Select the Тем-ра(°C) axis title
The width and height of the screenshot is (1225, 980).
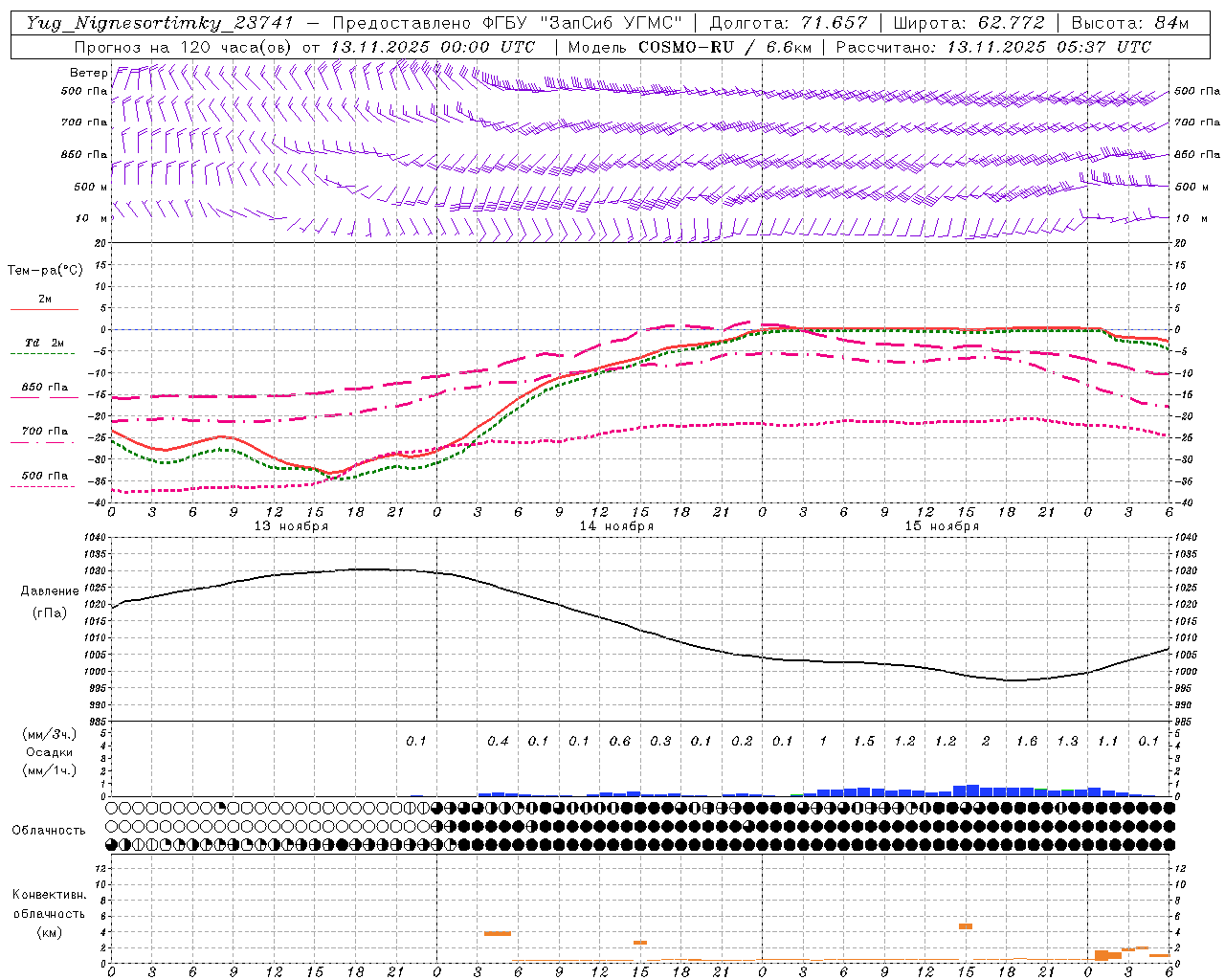45,271
